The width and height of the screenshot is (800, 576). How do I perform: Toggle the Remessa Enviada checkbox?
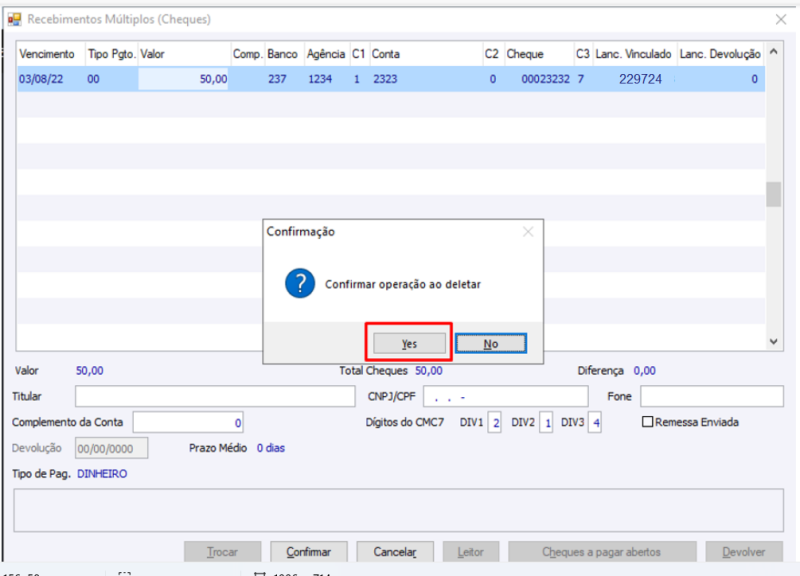click(647, 422)
